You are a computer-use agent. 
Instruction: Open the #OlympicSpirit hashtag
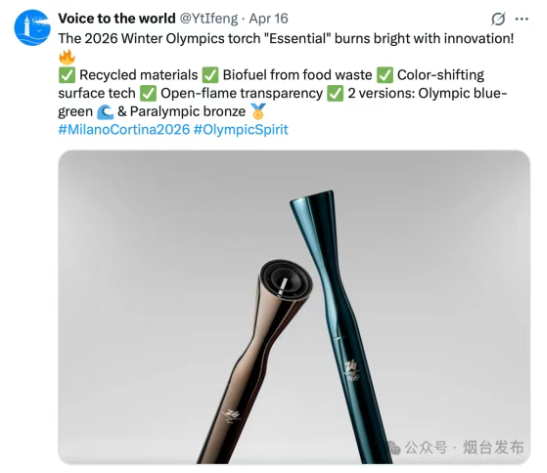pyautogui.click(x=241, y=129)
